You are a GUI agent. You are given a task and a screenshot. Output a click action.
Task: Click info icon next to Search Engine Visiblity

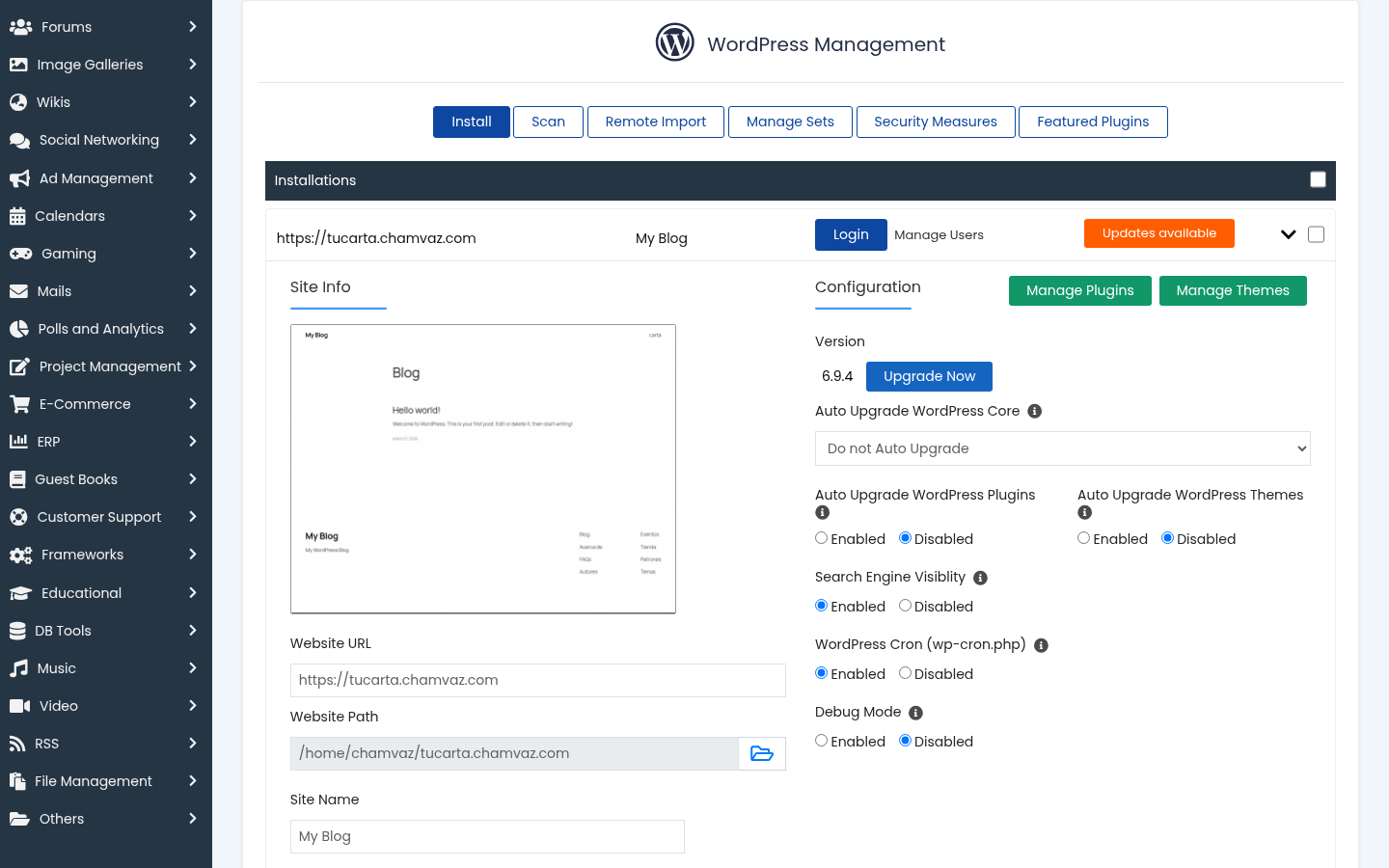[x=981, y=578]
